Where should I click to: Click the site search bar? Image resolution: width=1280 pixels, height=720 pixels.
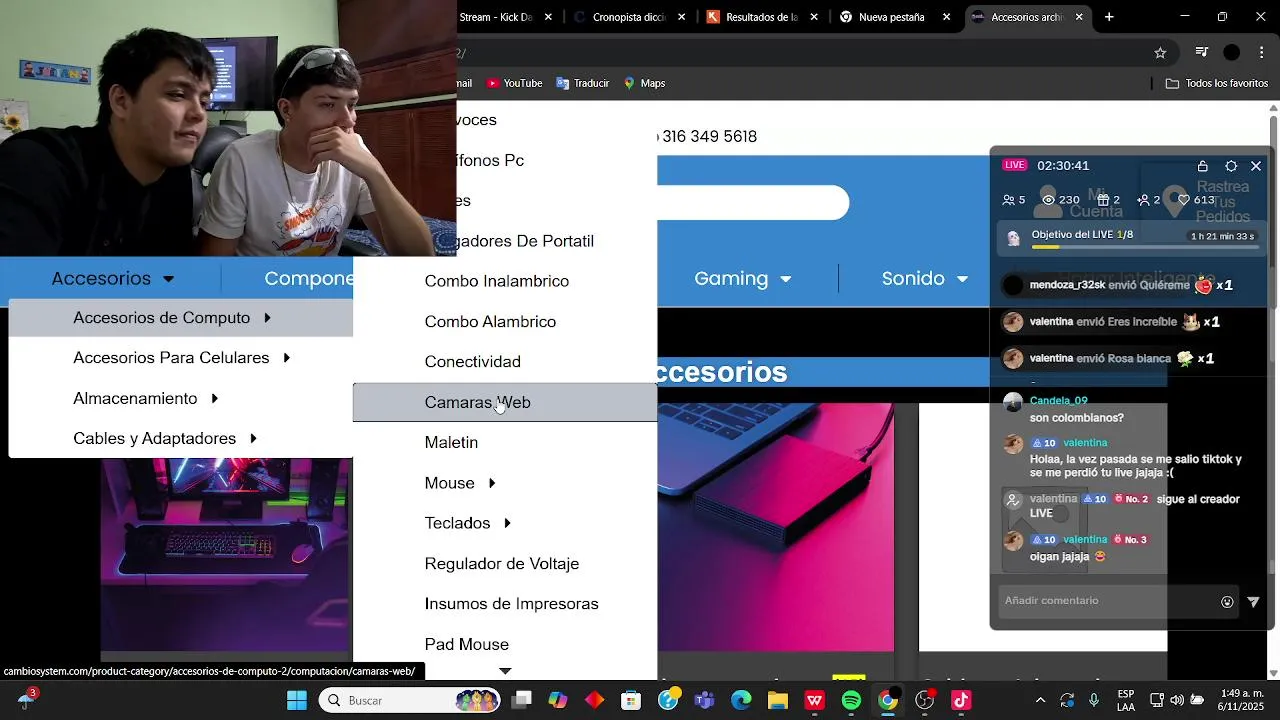click(753, 203)
